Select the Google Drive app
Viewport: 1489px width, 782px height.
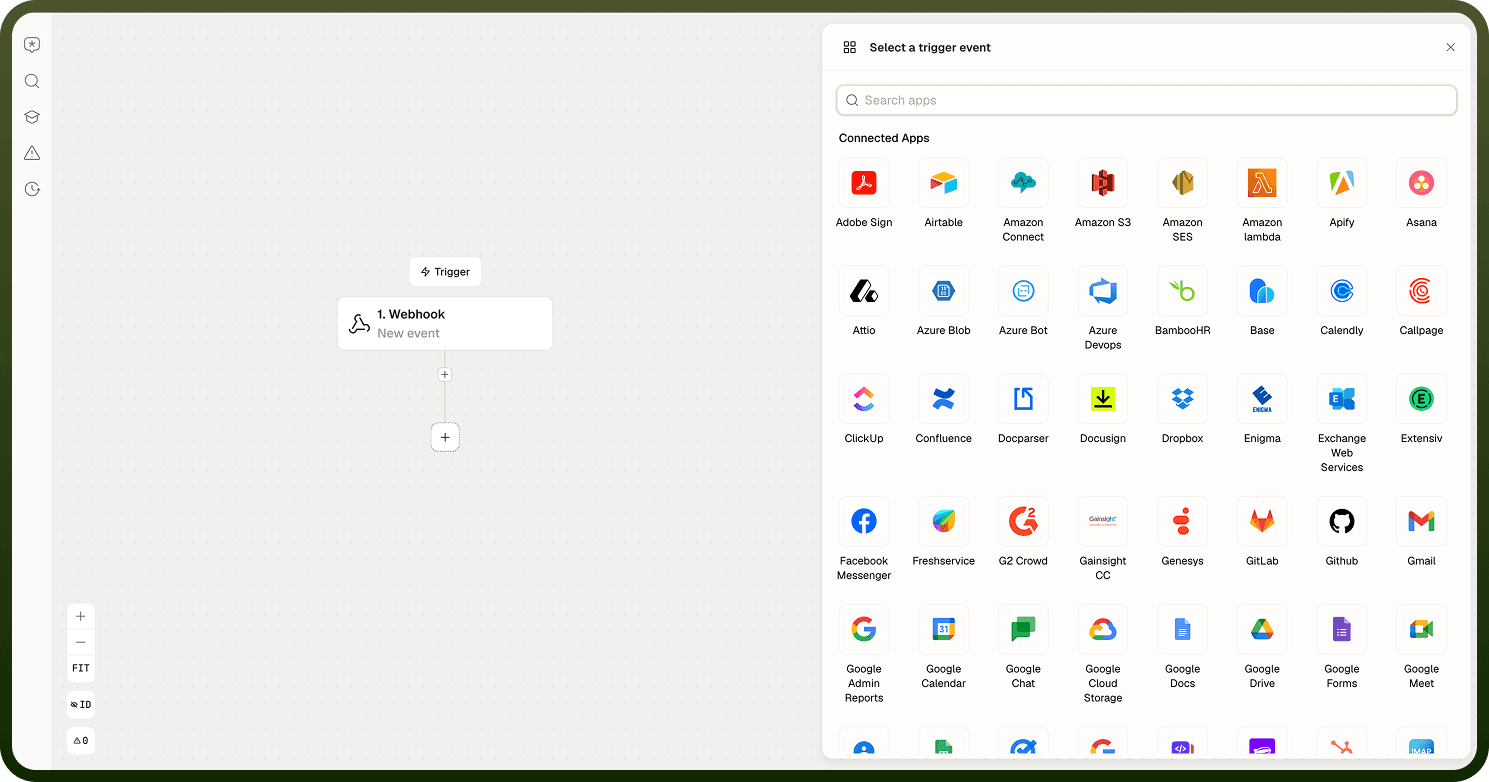click(x=1262, y=629)
